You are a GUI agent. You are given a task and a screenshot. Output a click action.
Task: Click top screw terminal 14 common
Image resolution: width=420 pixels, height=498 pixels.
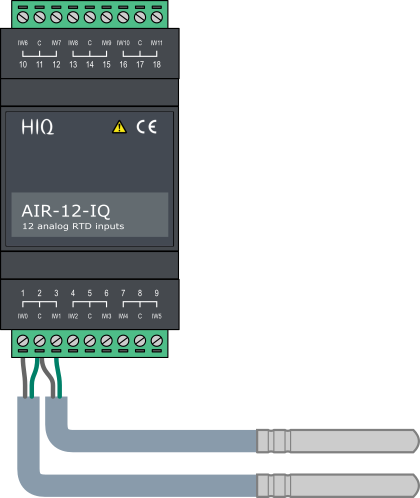click(90, 17)
